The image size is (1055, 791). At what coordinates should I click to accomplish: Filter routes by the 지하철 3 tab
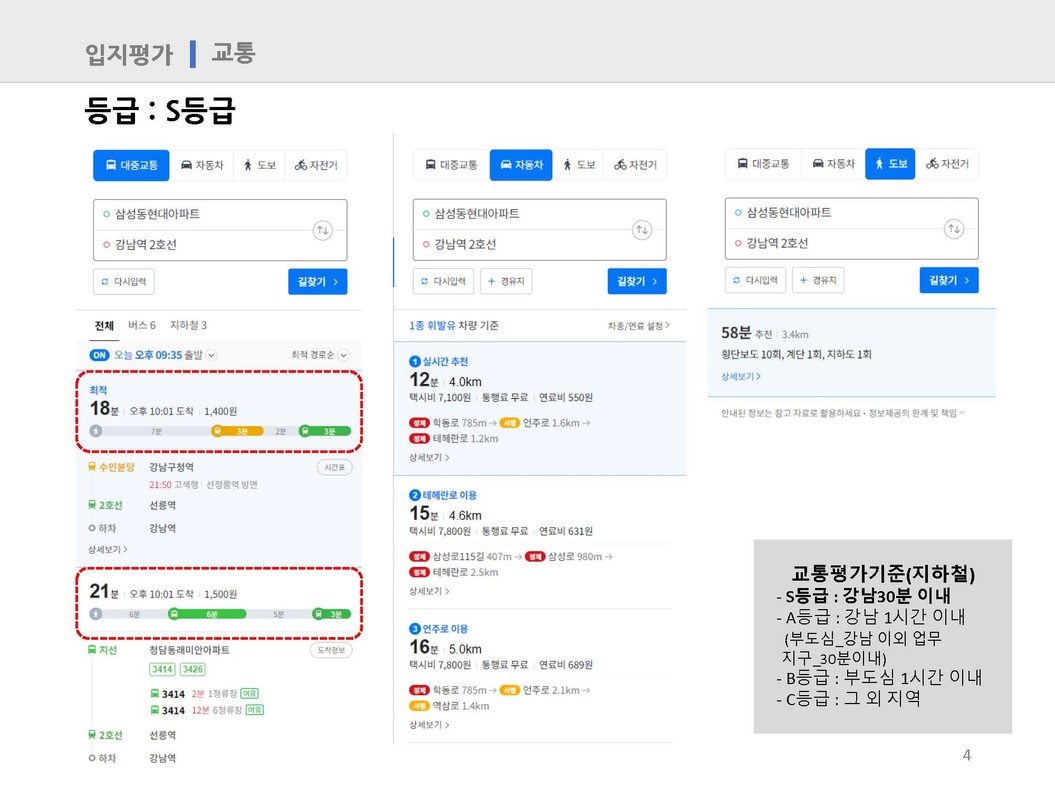click(188, 326)
